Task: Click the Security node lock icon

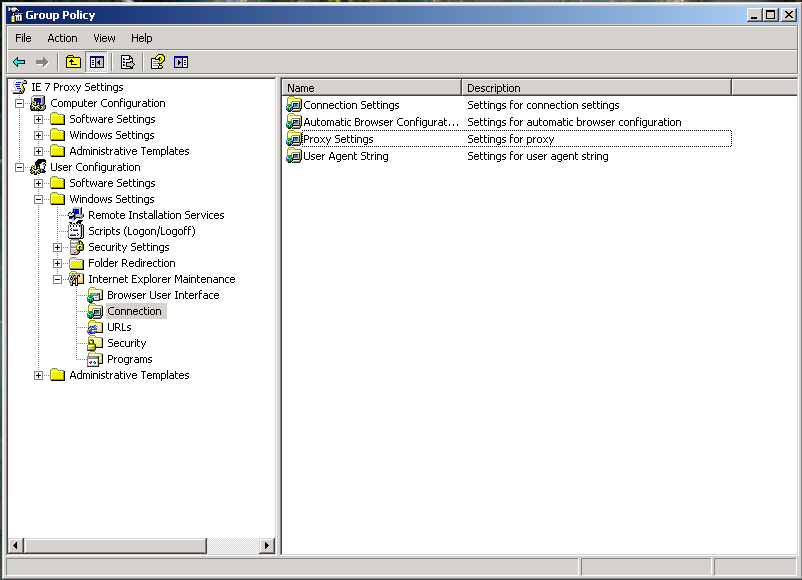Action: (x=95, y=343)
